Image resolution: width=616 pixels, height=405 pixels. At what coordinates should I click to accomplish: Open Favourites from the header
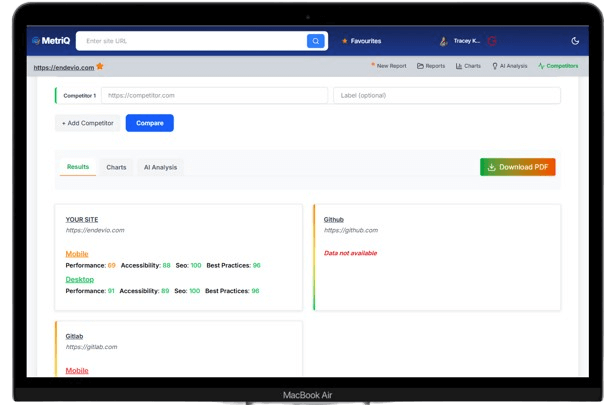[361, 41]
